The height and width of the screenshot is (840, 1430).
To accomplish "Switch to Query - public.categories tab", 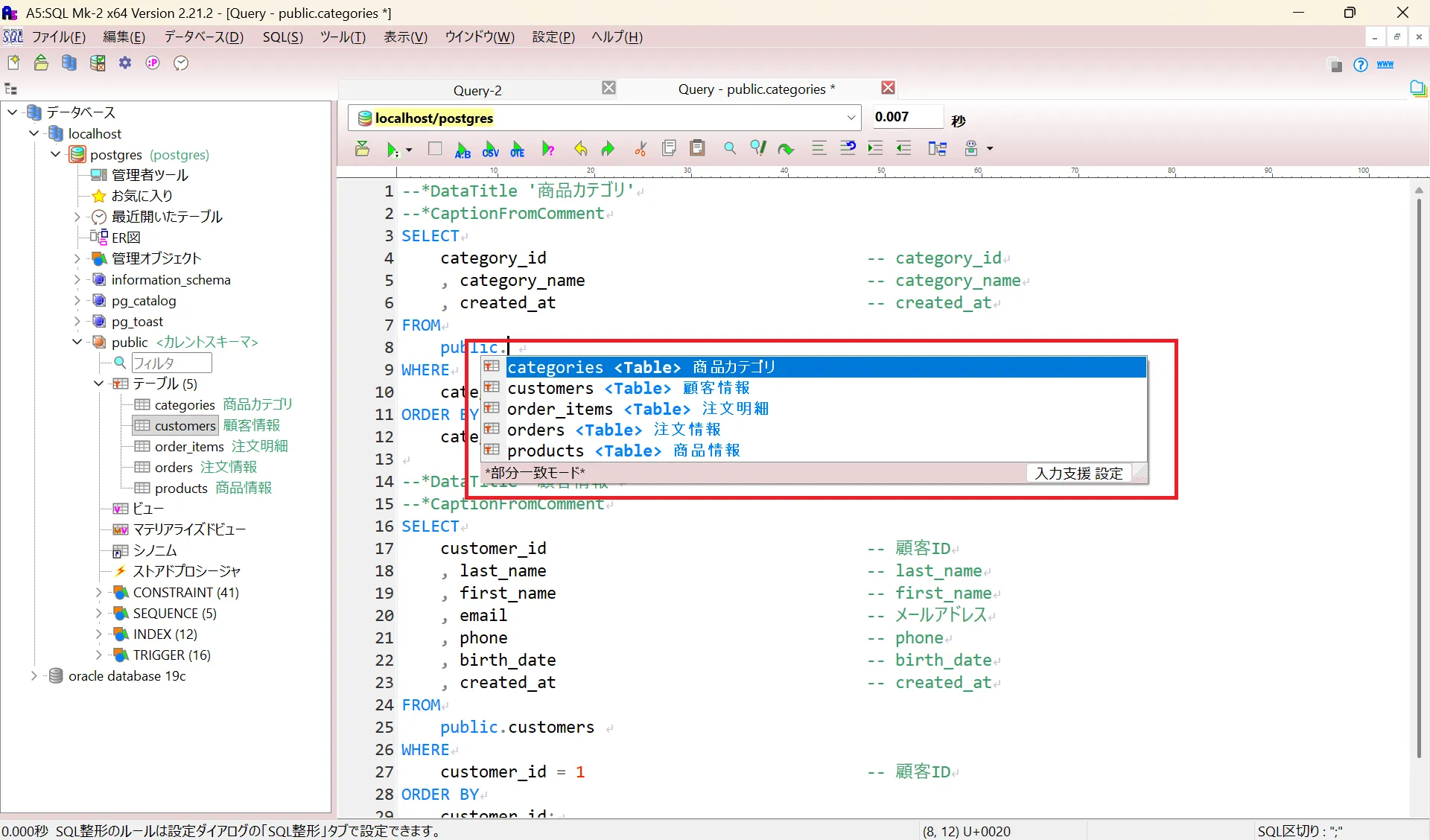I will (757, 89).
